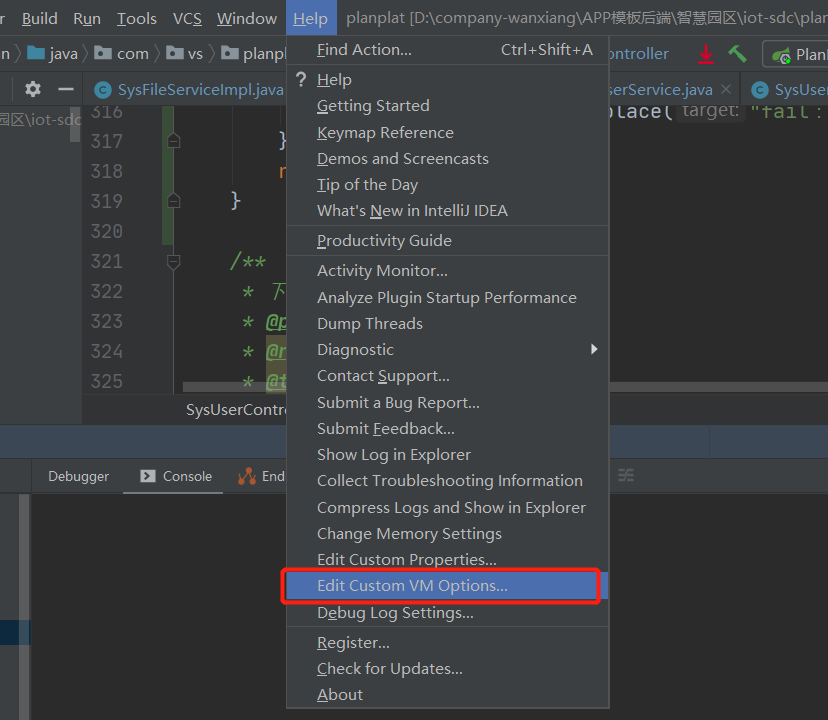Open Keymap Reference

[x=447, y=133]
